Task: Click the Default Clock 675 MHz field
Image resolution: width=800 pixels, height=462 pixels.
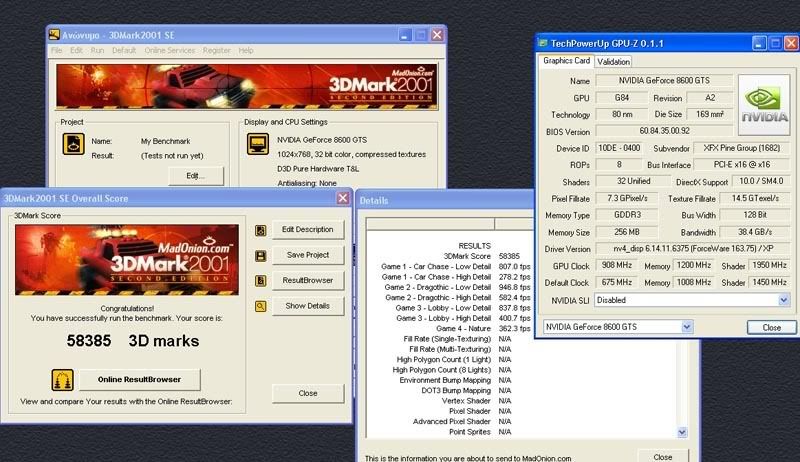Action: tap(616, 282)
